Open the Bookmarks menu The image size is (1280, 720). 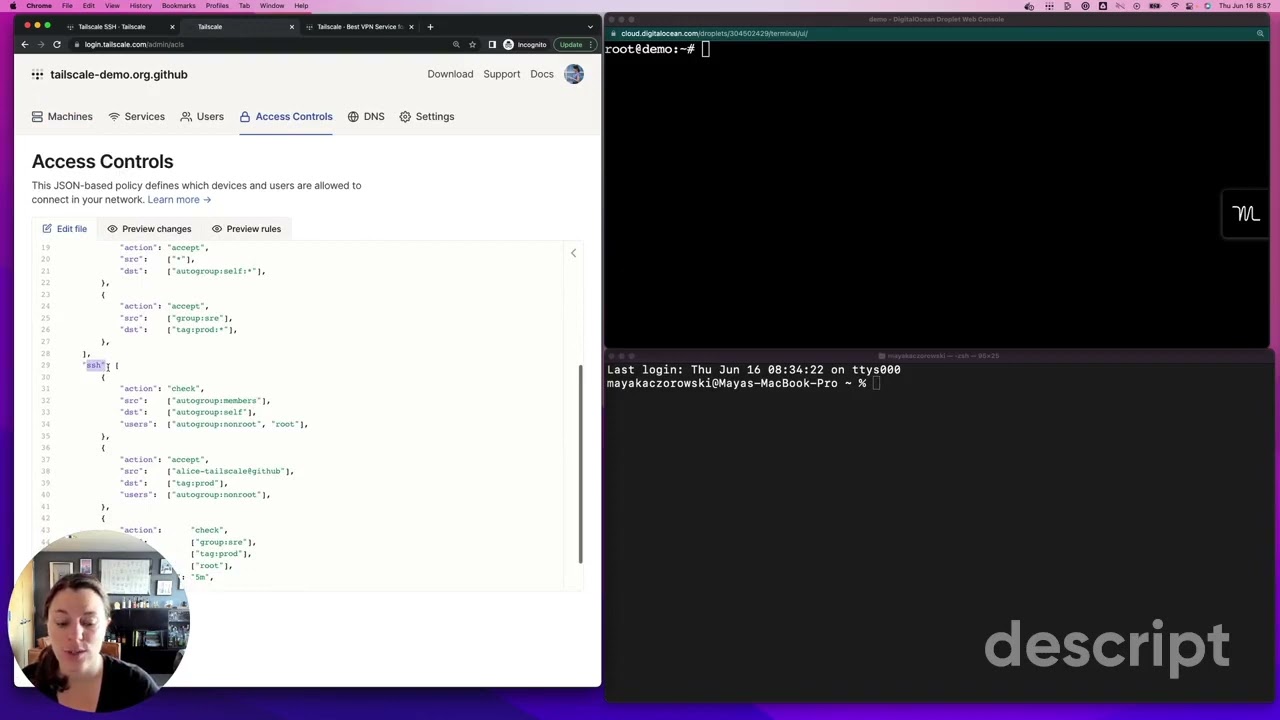[x=179, y=6]
